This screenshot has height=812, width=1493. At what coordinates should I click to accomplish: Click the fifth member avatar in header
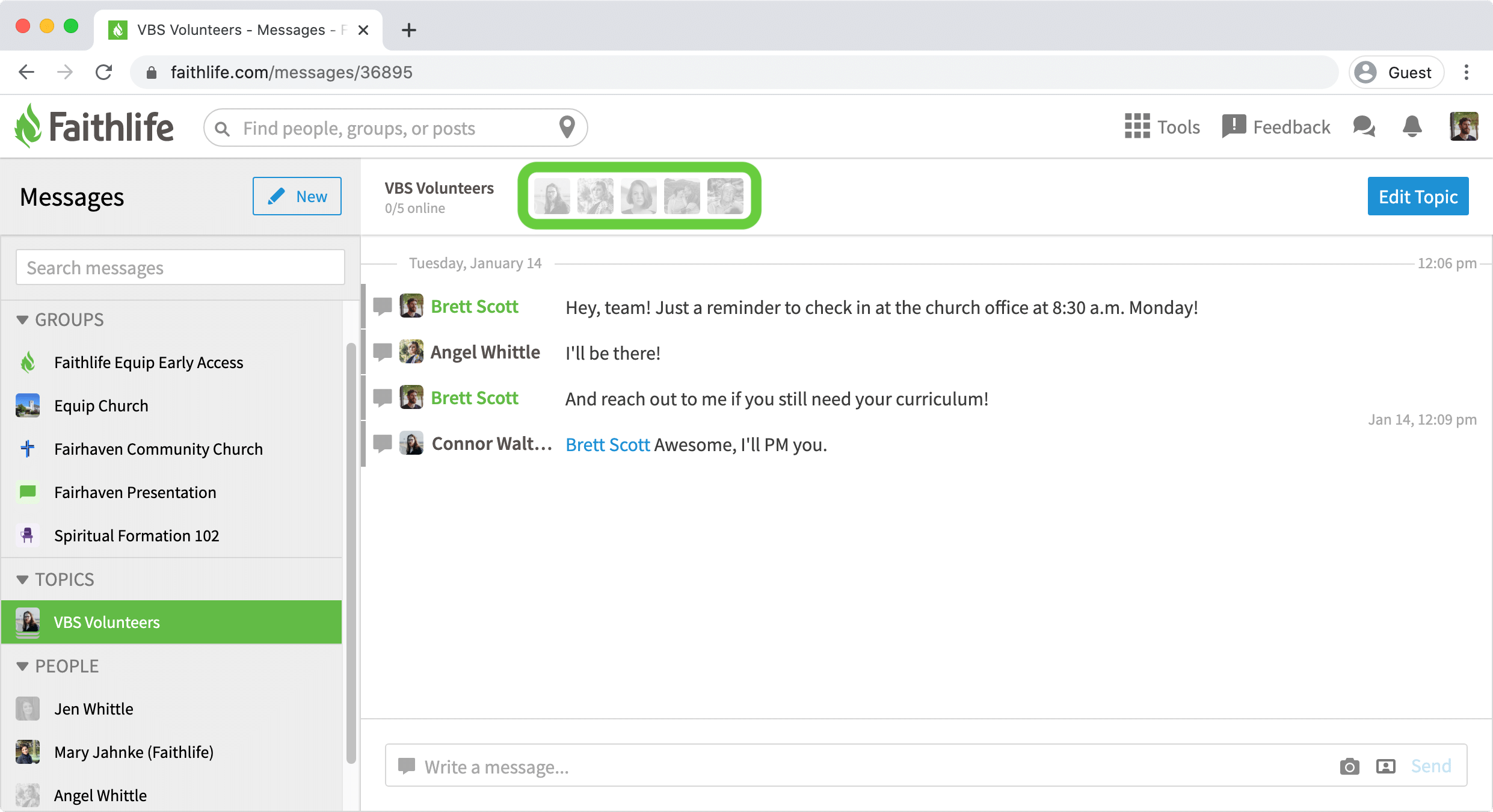(725, 196)
